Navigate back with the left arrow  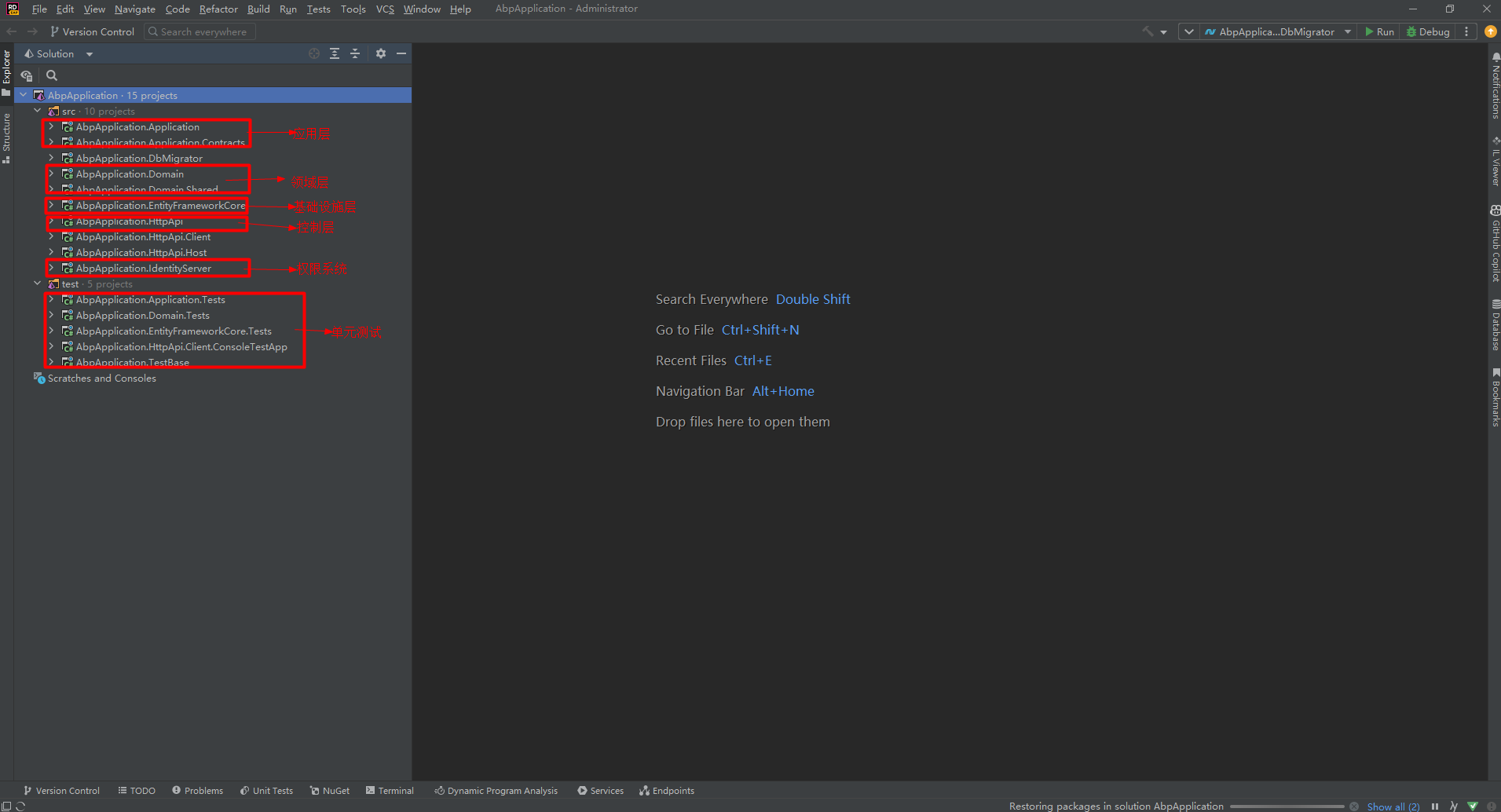click(11, 31)
